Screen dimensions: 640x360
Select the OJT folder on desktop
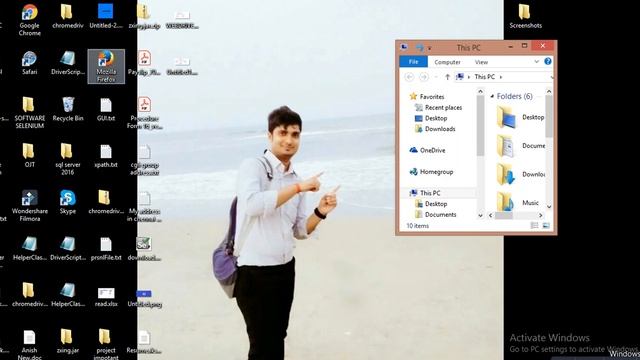29,156
